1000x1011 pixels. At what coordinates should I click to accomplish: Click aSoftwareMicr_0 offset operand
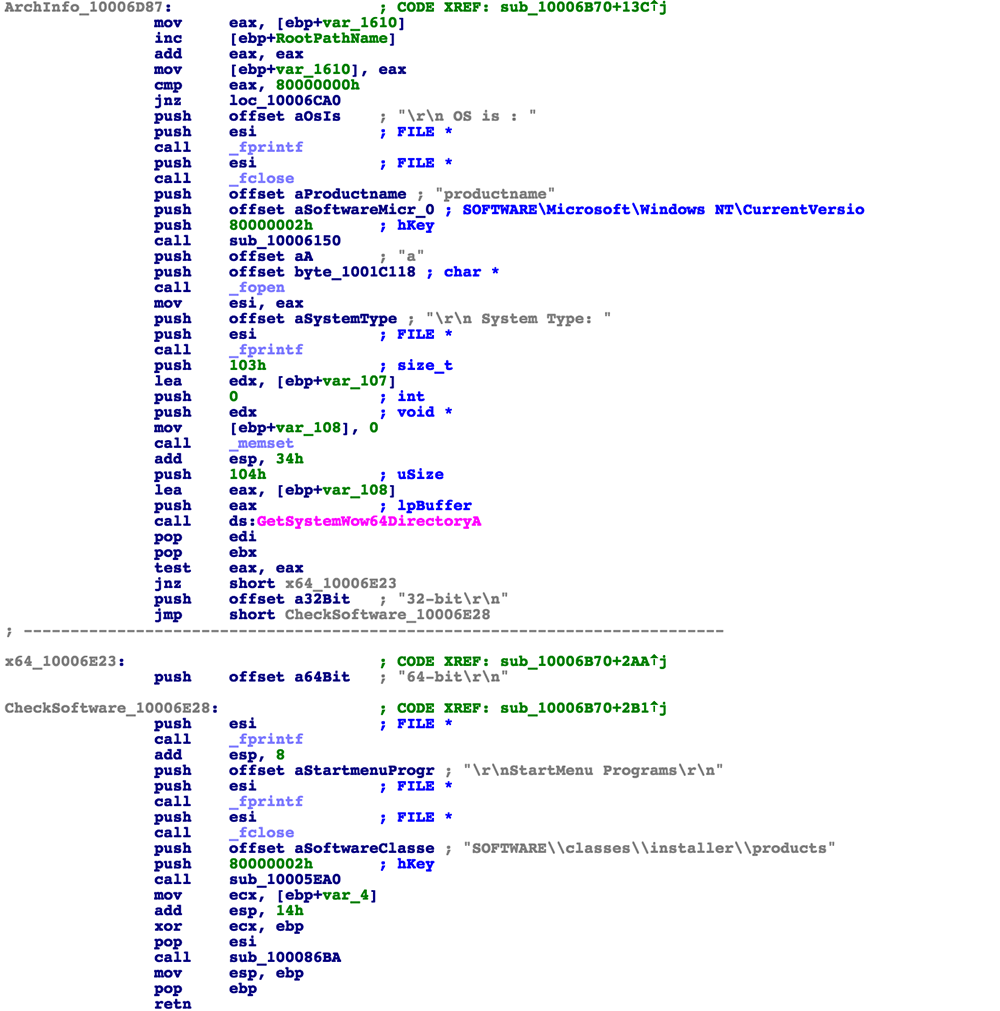pyautogui.click(x=364, y=210)
